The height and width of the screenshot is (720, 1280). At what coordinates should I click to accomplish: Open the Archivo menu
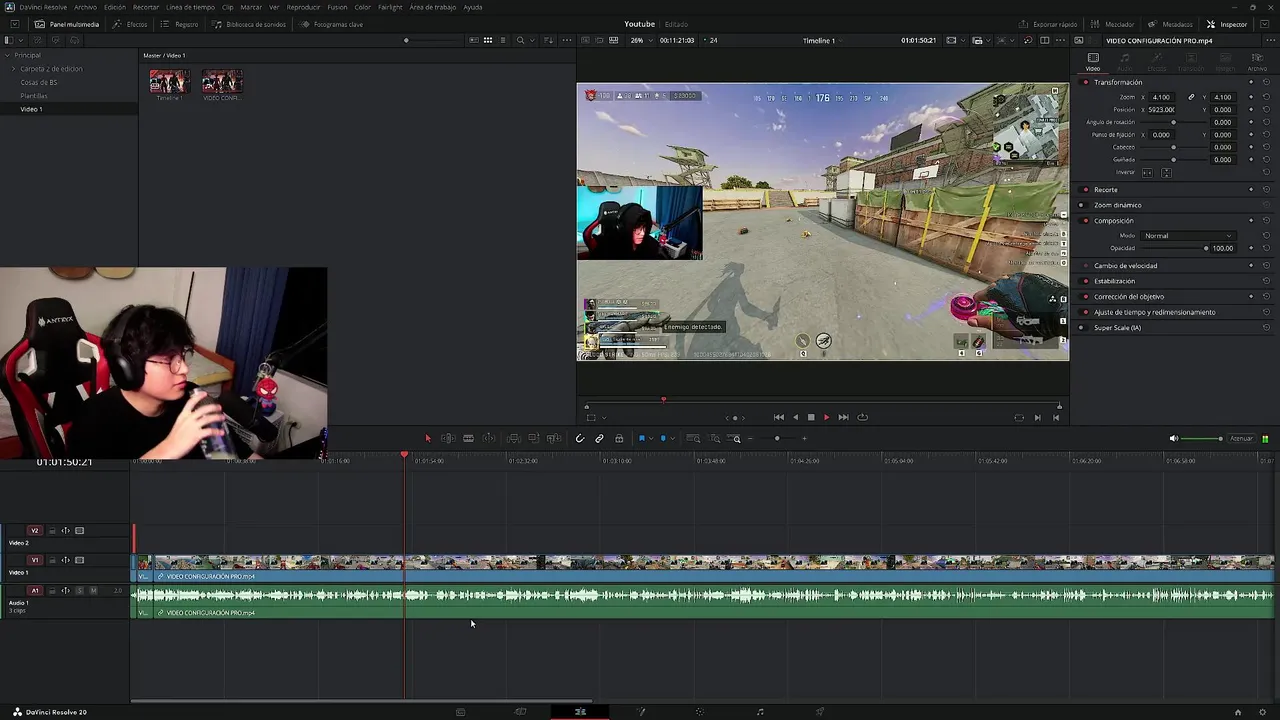coord(85,7)
